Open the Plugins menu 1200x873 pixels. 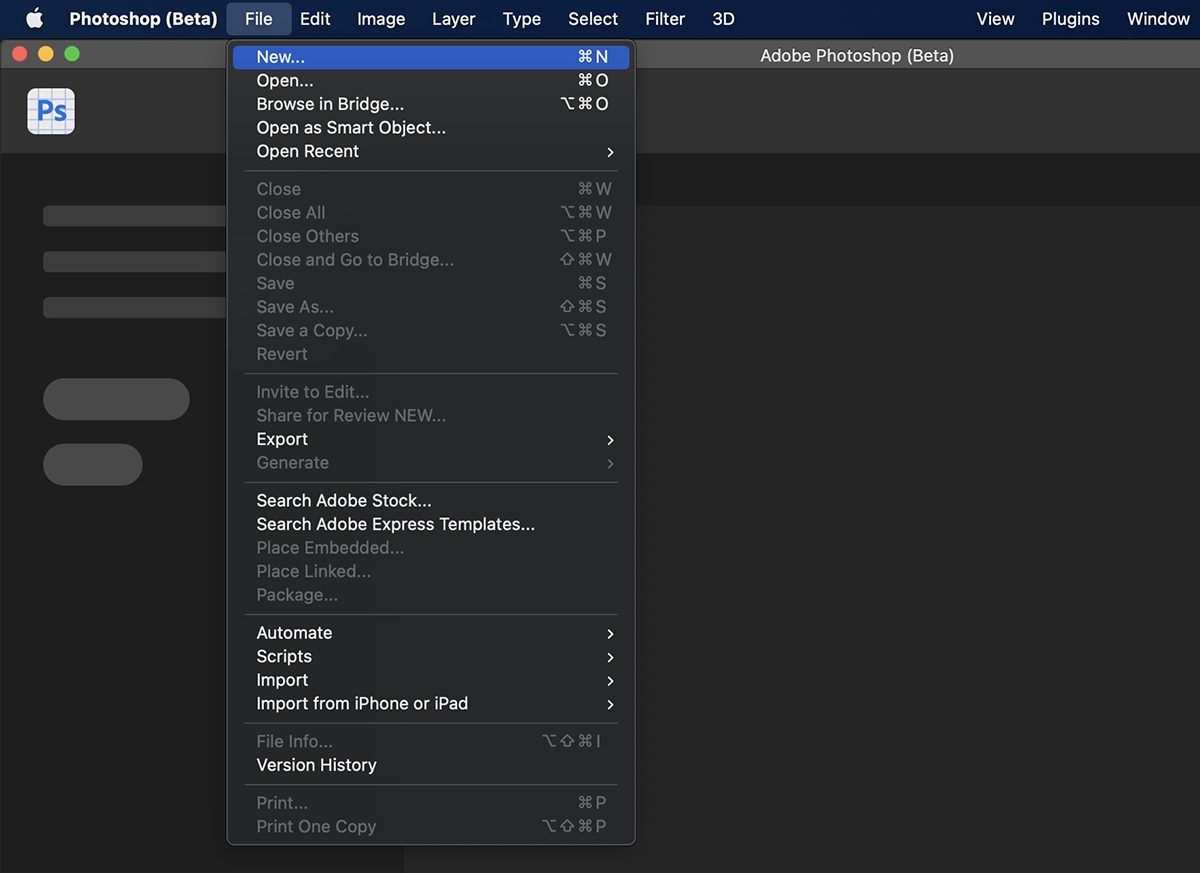pyautogui.click(x=1070, y=18)
